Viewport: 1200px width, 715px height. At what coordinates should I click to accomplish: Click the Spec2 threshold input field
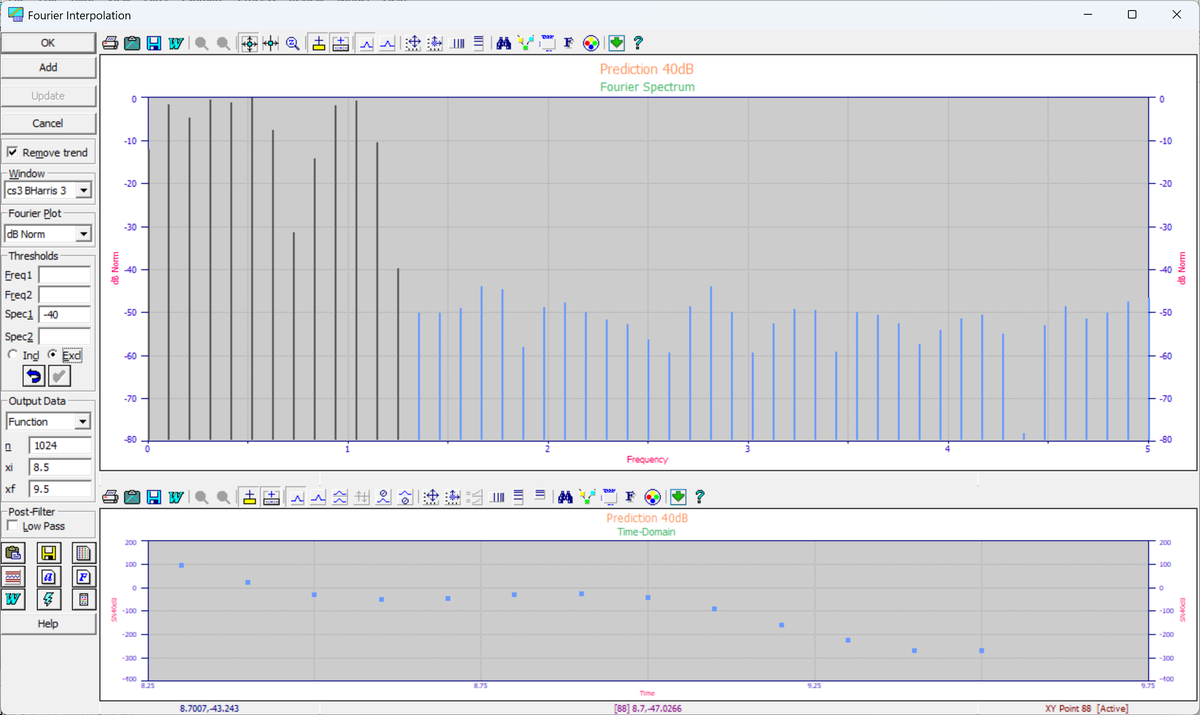pyautogui.click(x=65, y=336)
